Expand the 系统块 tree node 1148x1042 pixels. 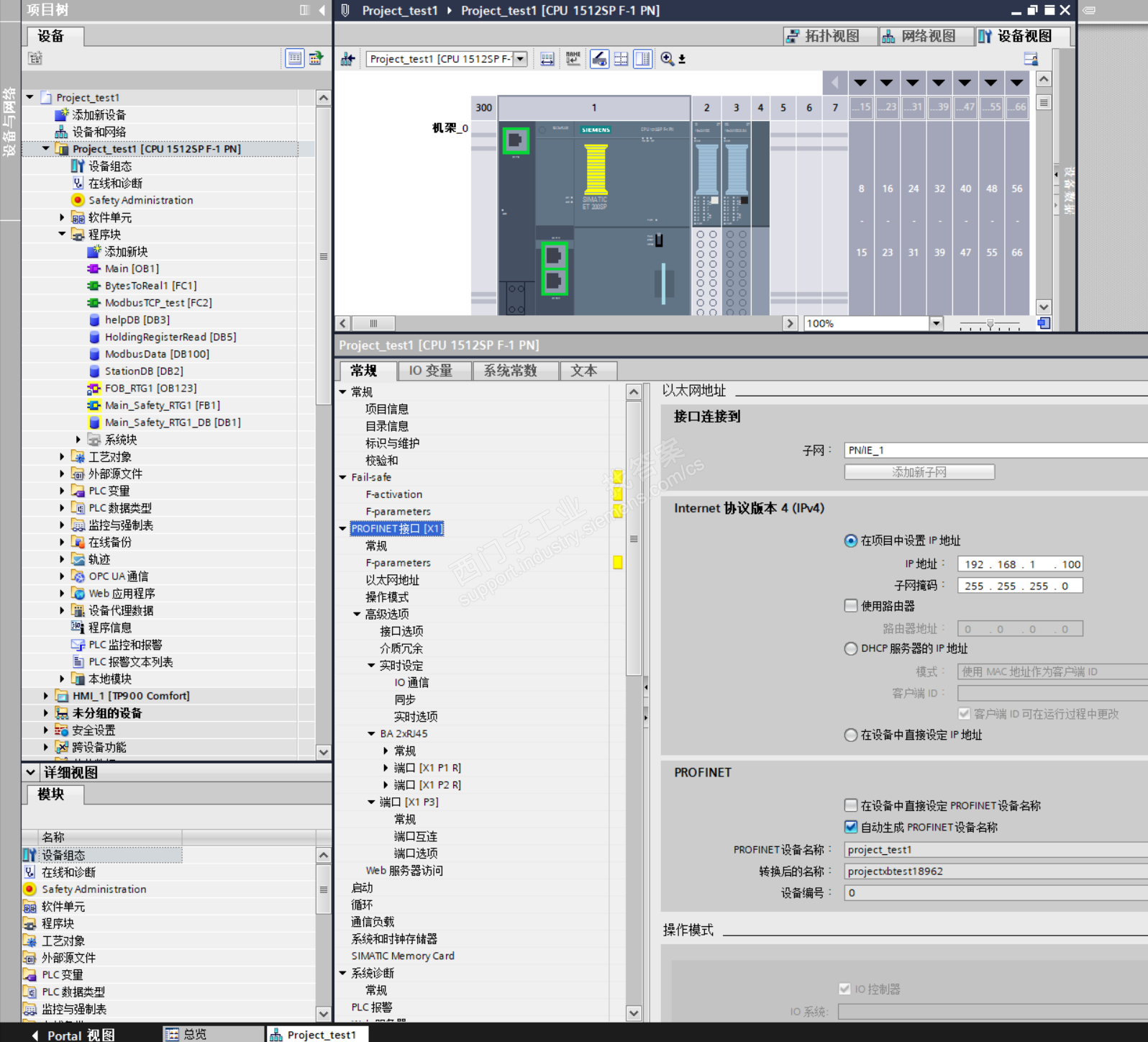pos(78,440)
